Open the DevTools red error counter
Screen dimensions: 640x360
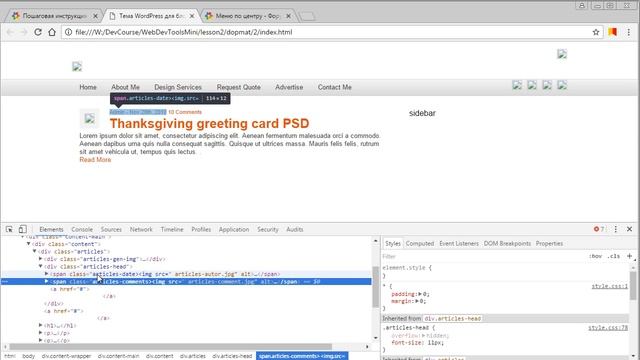pos(599,229)
